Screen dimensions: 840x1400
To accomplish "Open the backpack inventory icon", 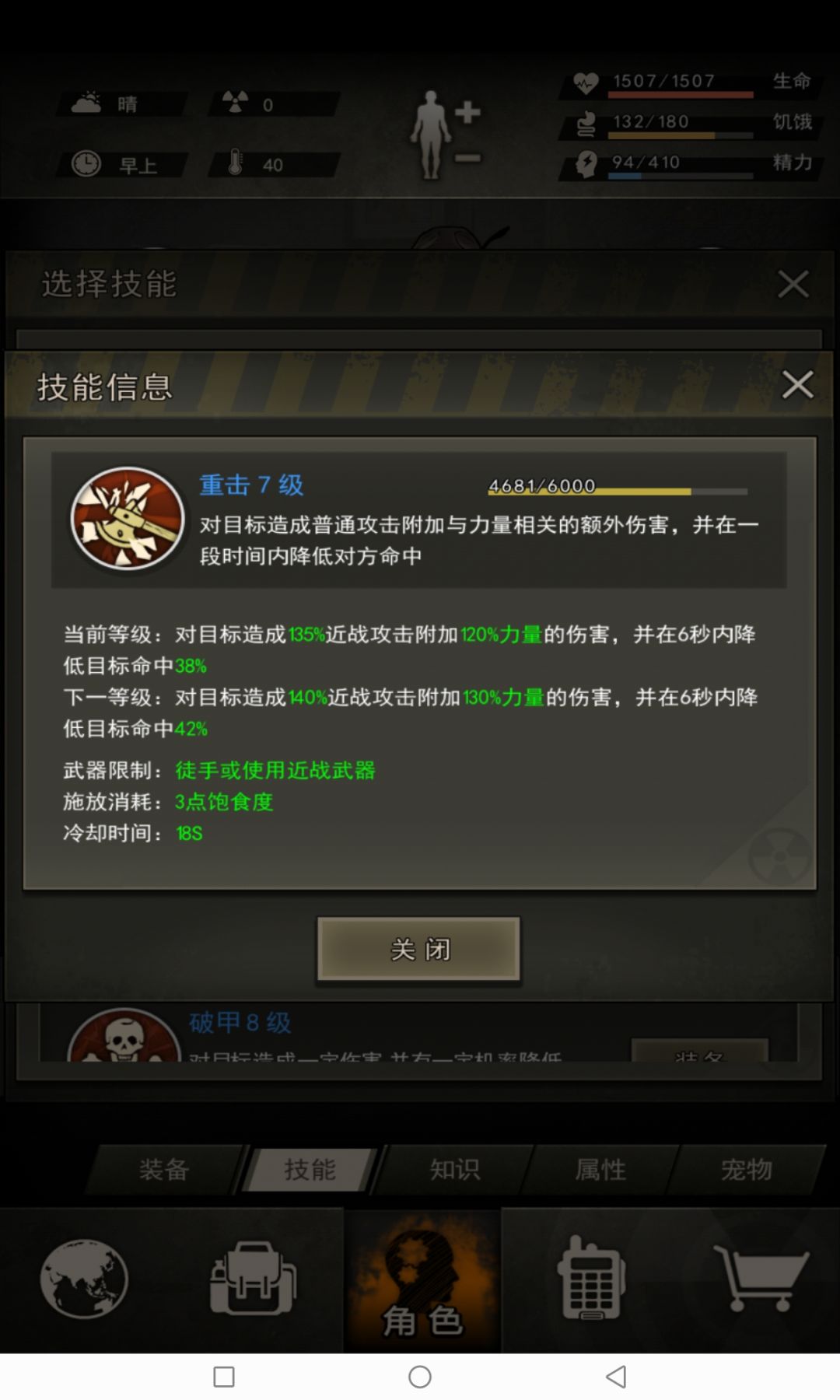I will click(253, 1279).
